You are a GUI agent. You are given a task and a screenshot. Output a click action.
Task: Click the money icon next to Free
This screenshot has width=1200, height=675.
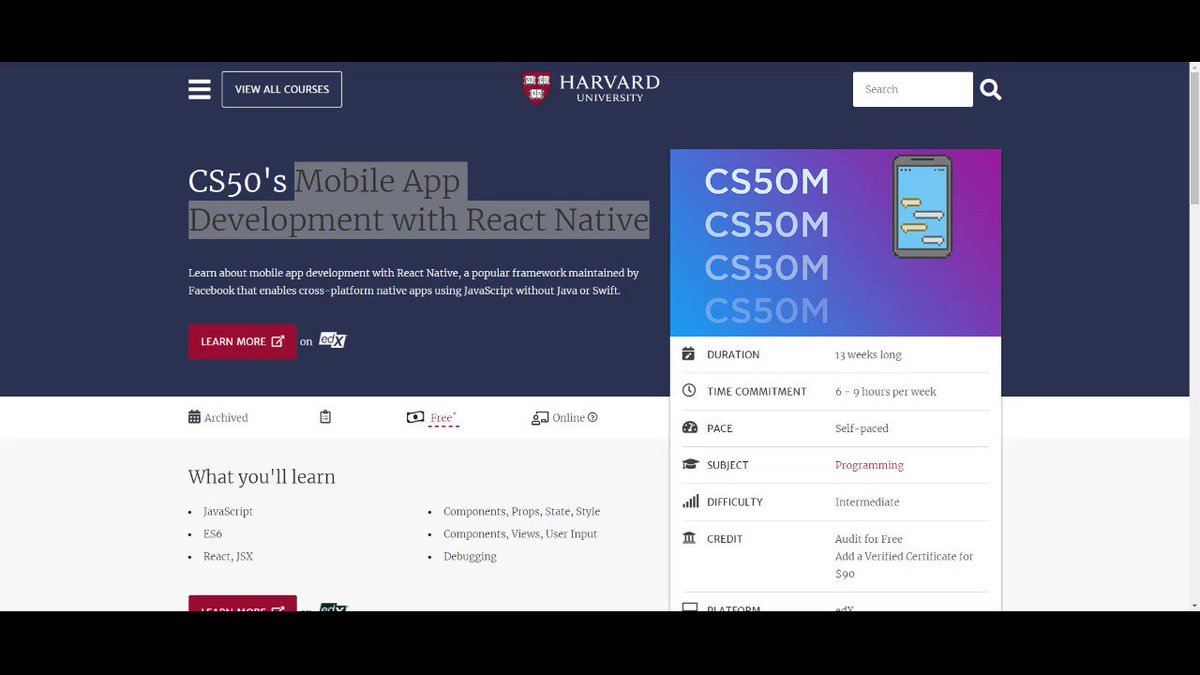[415, 417]
